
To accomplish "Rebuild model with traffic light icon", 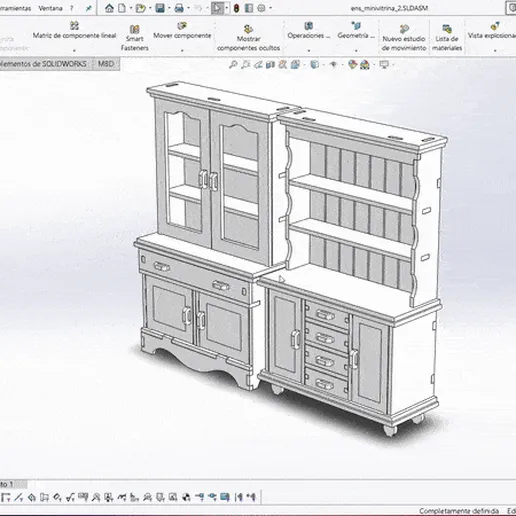I will point(236,8).
